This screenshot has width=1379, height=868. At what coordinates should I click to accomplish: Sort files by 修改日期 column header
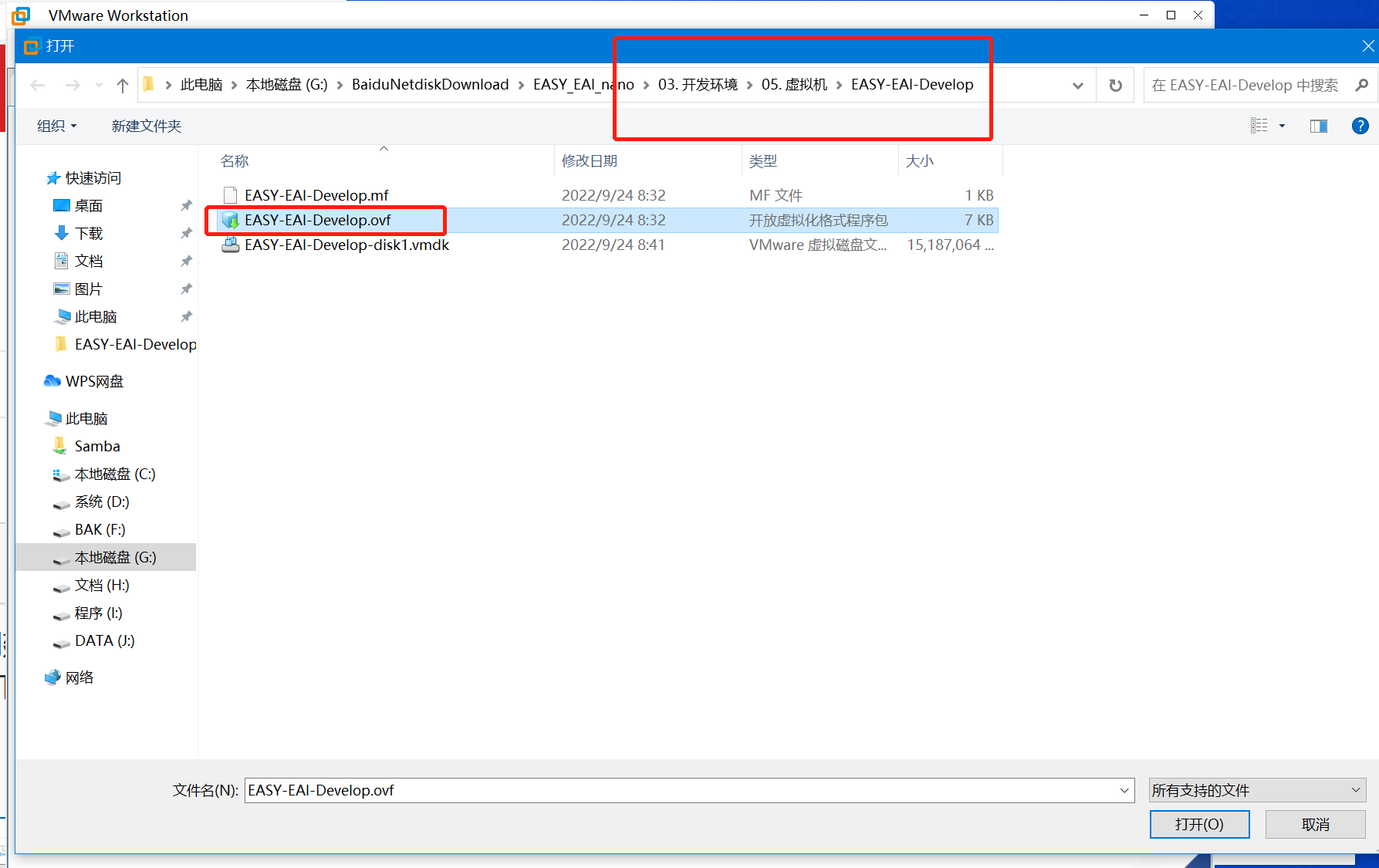click(x=590, y=160)
